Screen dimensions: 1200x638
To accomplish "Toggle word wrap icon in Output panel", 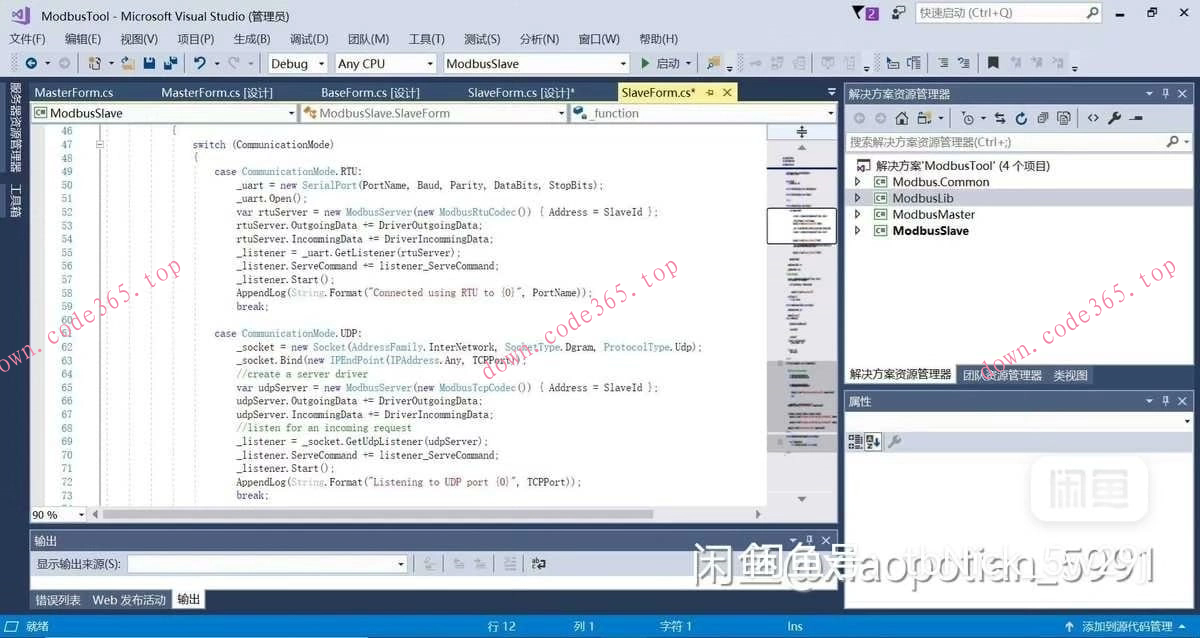I will pyautogui.click(x=539, y=564).
